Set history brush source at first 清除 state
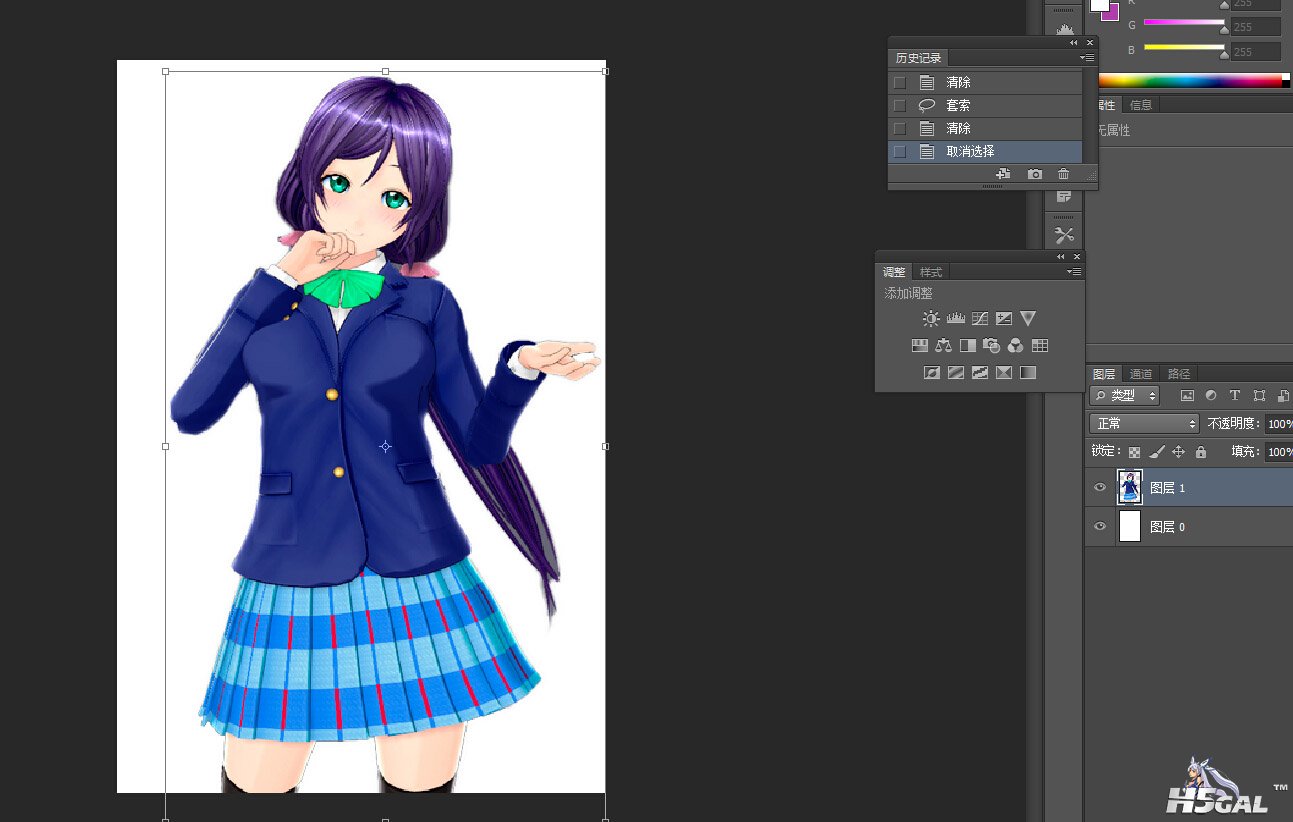Screen dimensions: 1293x822 [x=900, y=82]
